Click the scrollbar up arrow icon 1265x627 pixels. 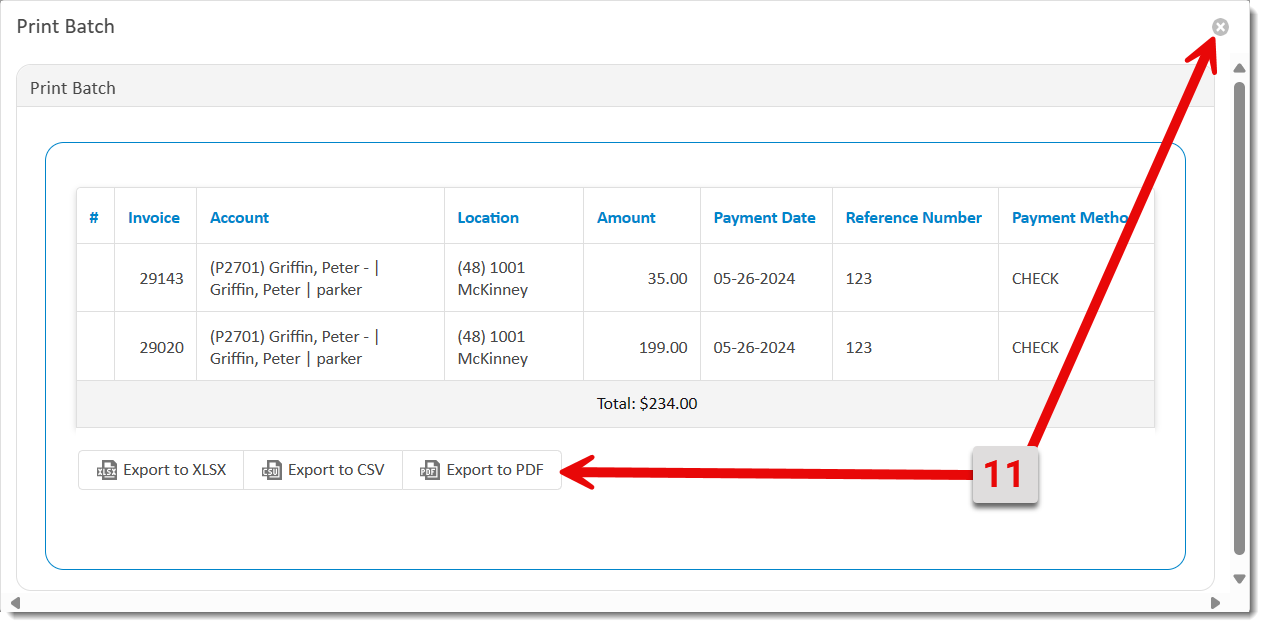(x=1240, y=68)
